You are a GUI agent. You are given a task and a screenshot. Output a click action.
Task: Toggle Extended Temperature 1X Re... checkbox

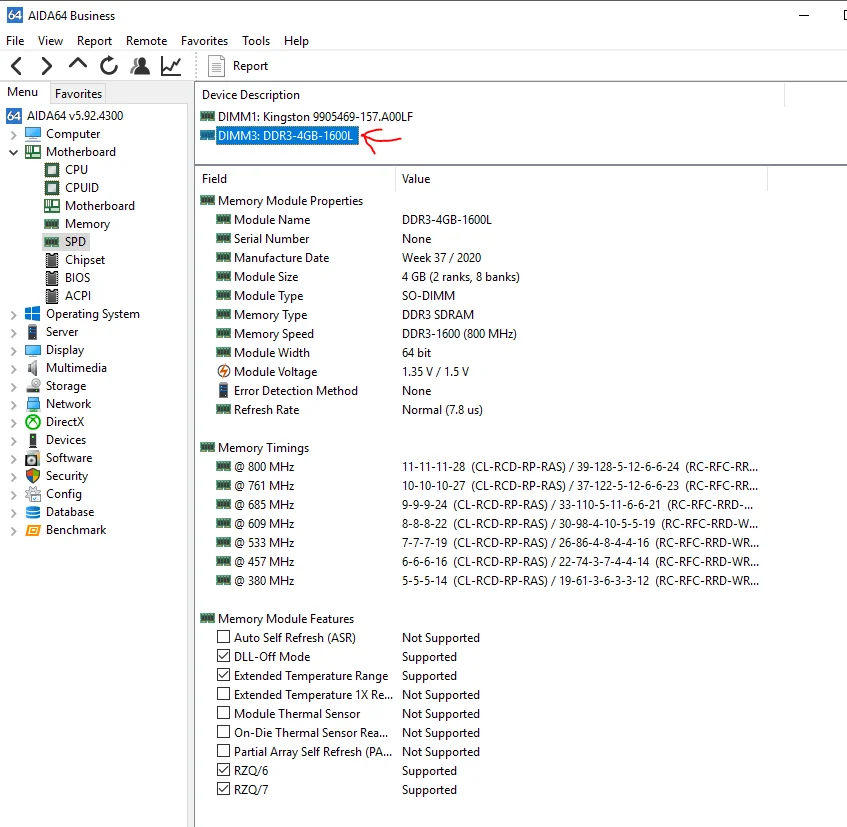tap(223, 694)
